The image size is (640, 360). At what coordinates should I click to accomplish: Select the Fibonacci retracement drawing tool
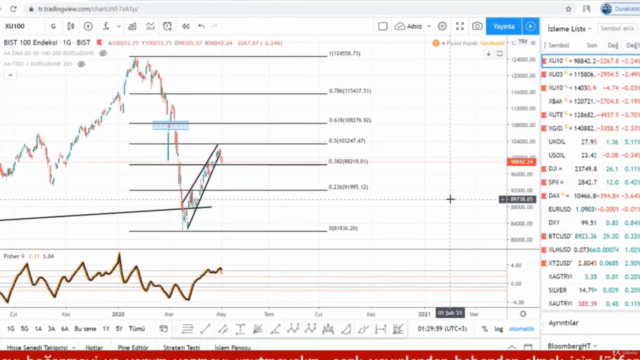pos(187,329)
